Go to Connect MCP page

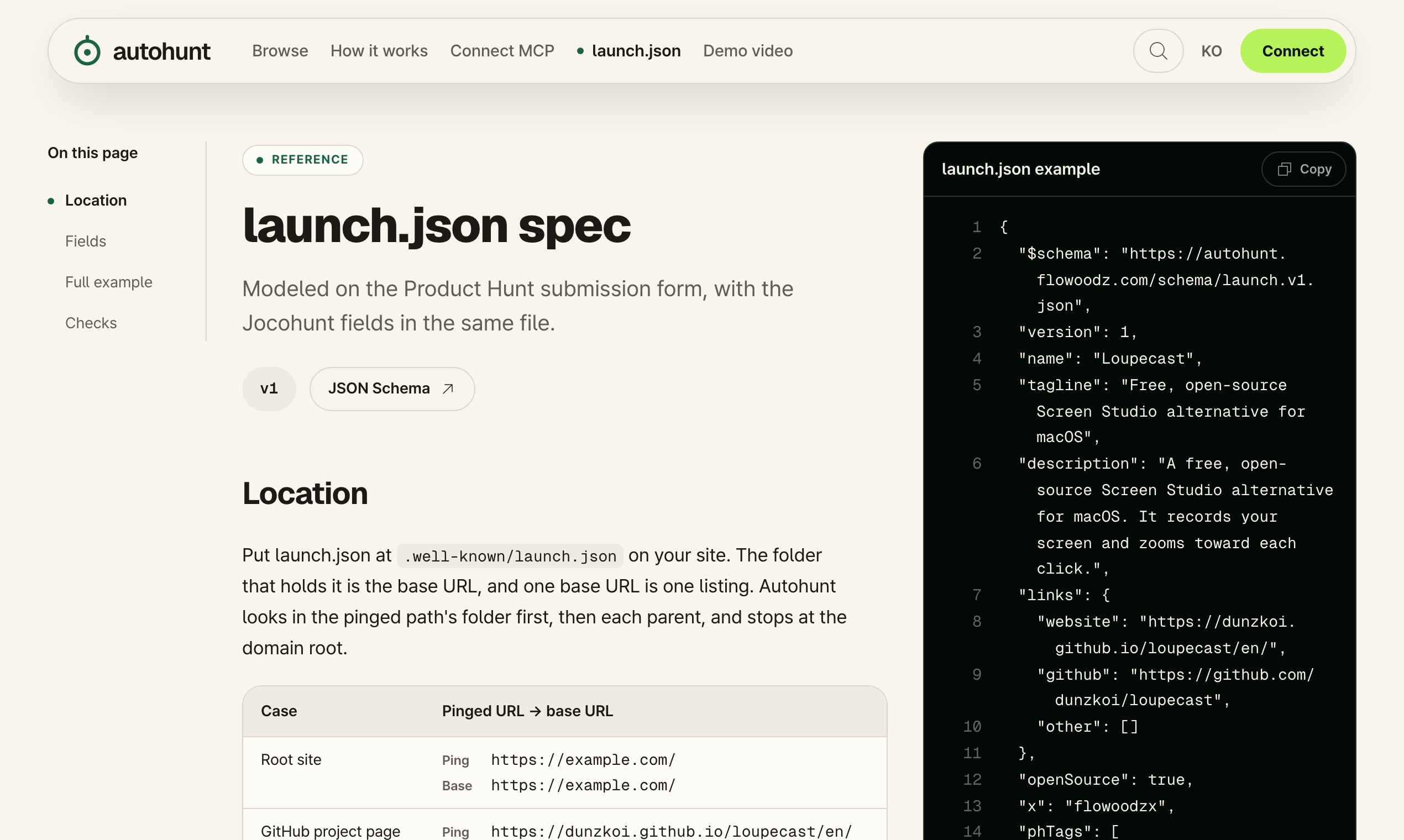(x=502, y=51)
